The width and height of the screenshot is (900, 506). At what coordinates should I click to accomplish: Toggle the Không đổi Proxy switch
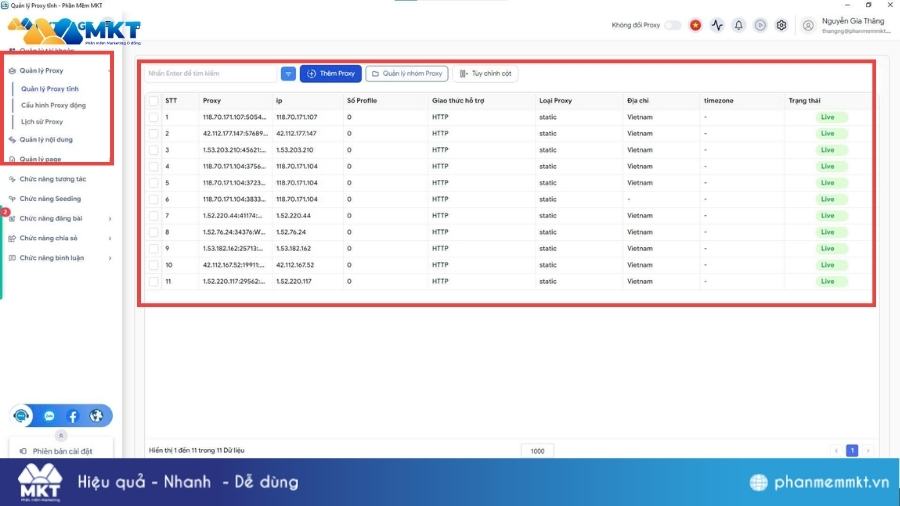[673, 25]
